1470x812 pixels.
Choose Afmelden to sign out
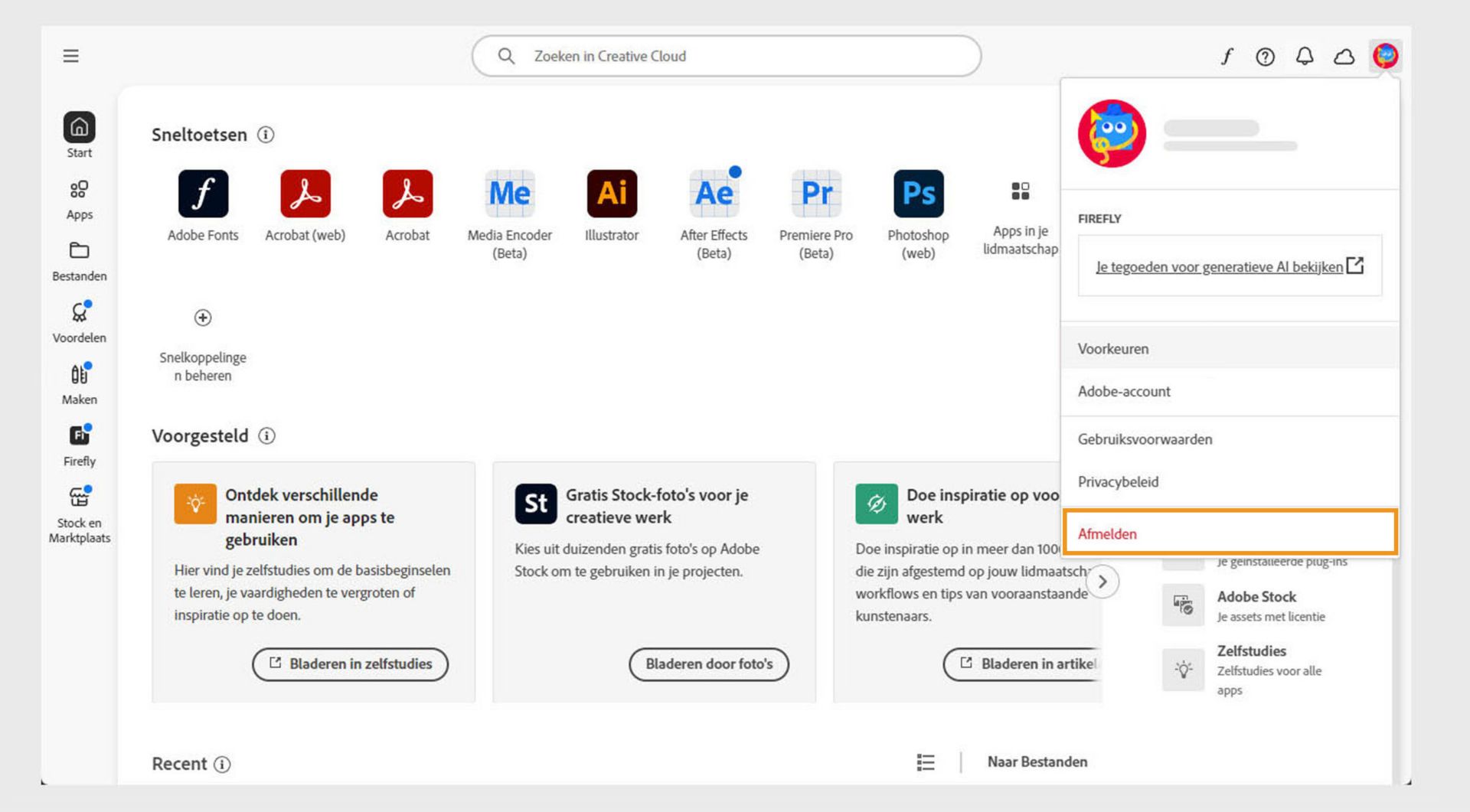1230,533
